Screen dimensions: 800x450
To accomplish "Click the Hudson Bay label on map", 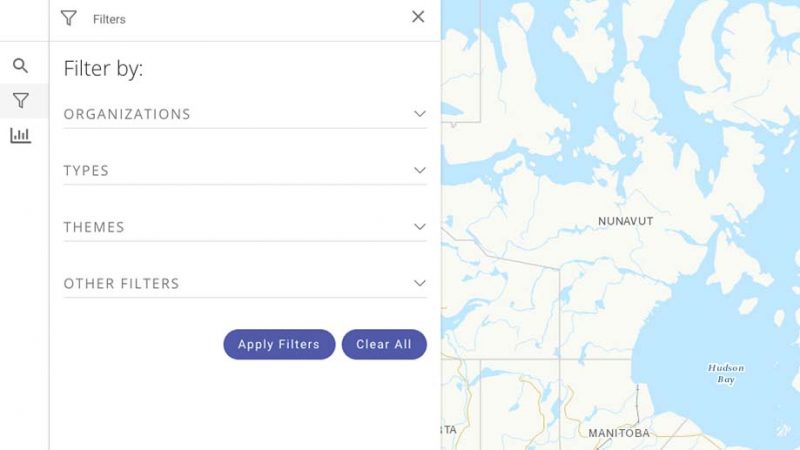I will pyautogui.click(x=726, y=374).
